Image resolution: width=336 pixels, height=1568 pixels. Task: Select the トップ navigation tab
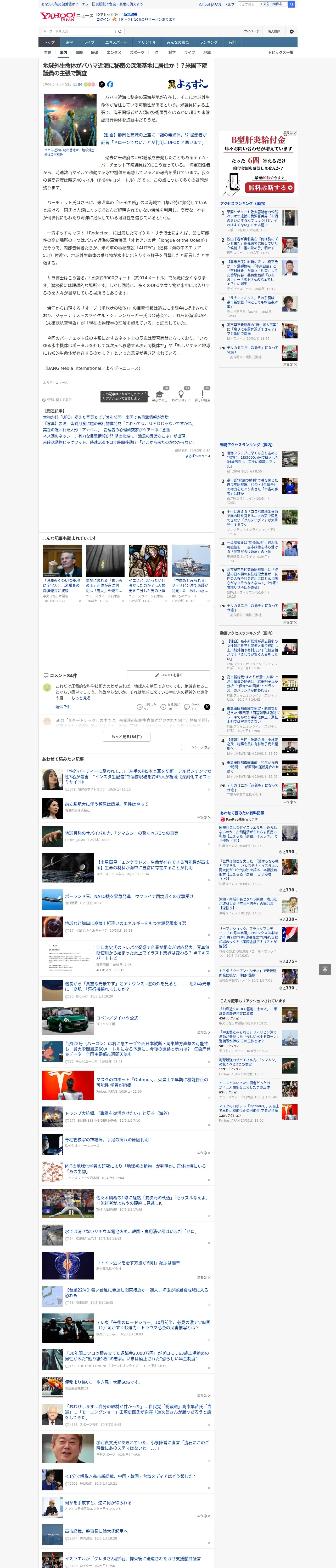tap(49, 43)
